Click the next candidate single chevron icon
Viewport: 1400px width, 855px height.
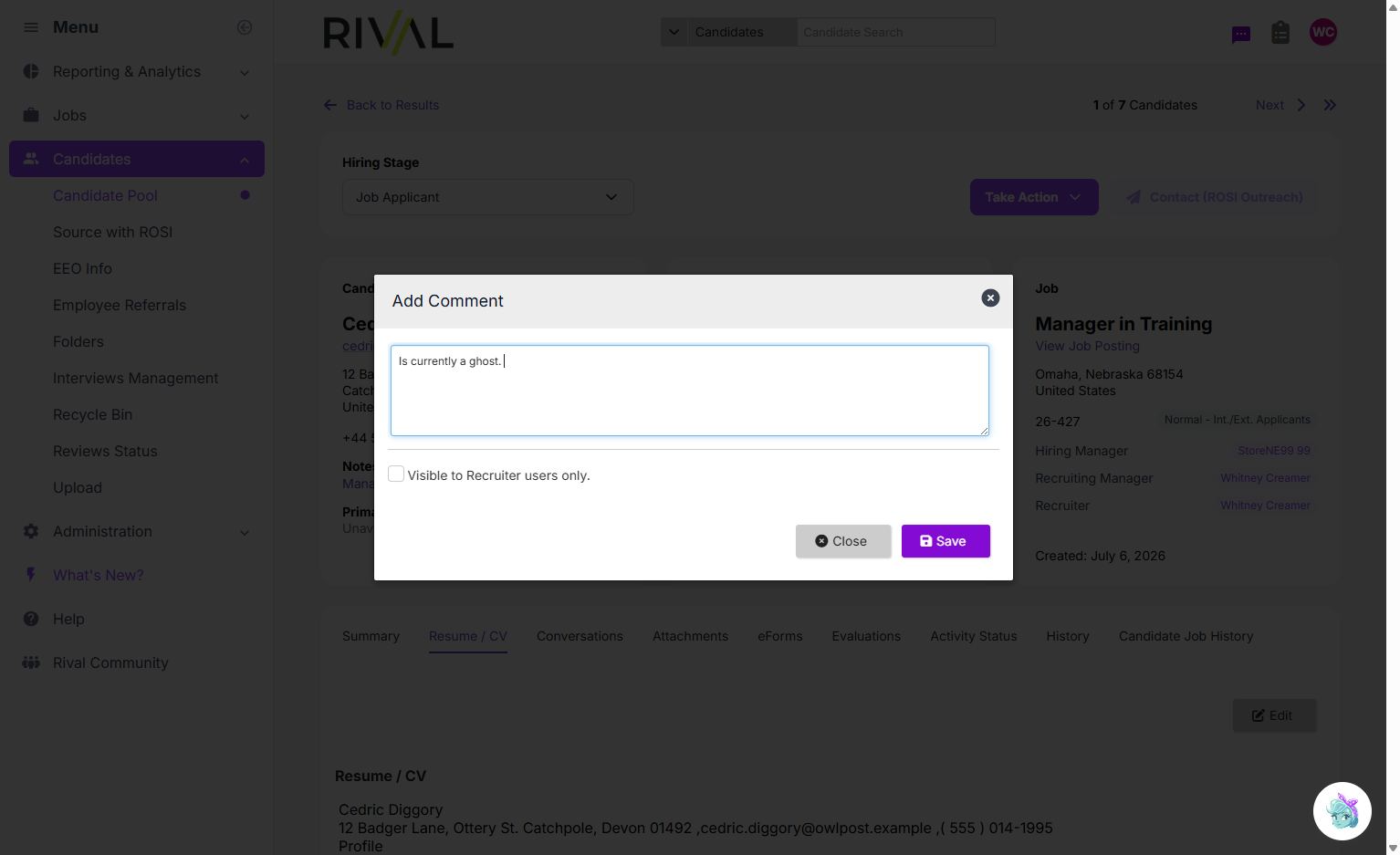click(1301, 105)
